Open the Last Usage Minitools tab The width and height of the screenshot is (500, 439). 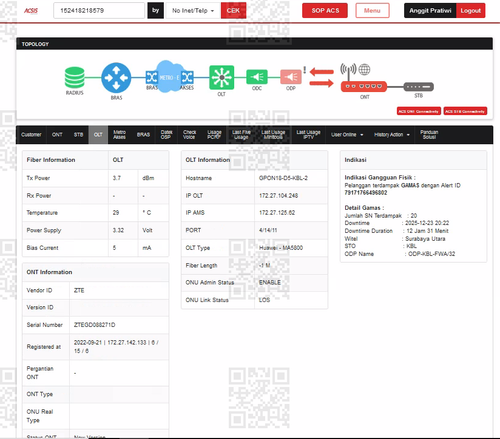pyautogui.click(x=273, y=135)
